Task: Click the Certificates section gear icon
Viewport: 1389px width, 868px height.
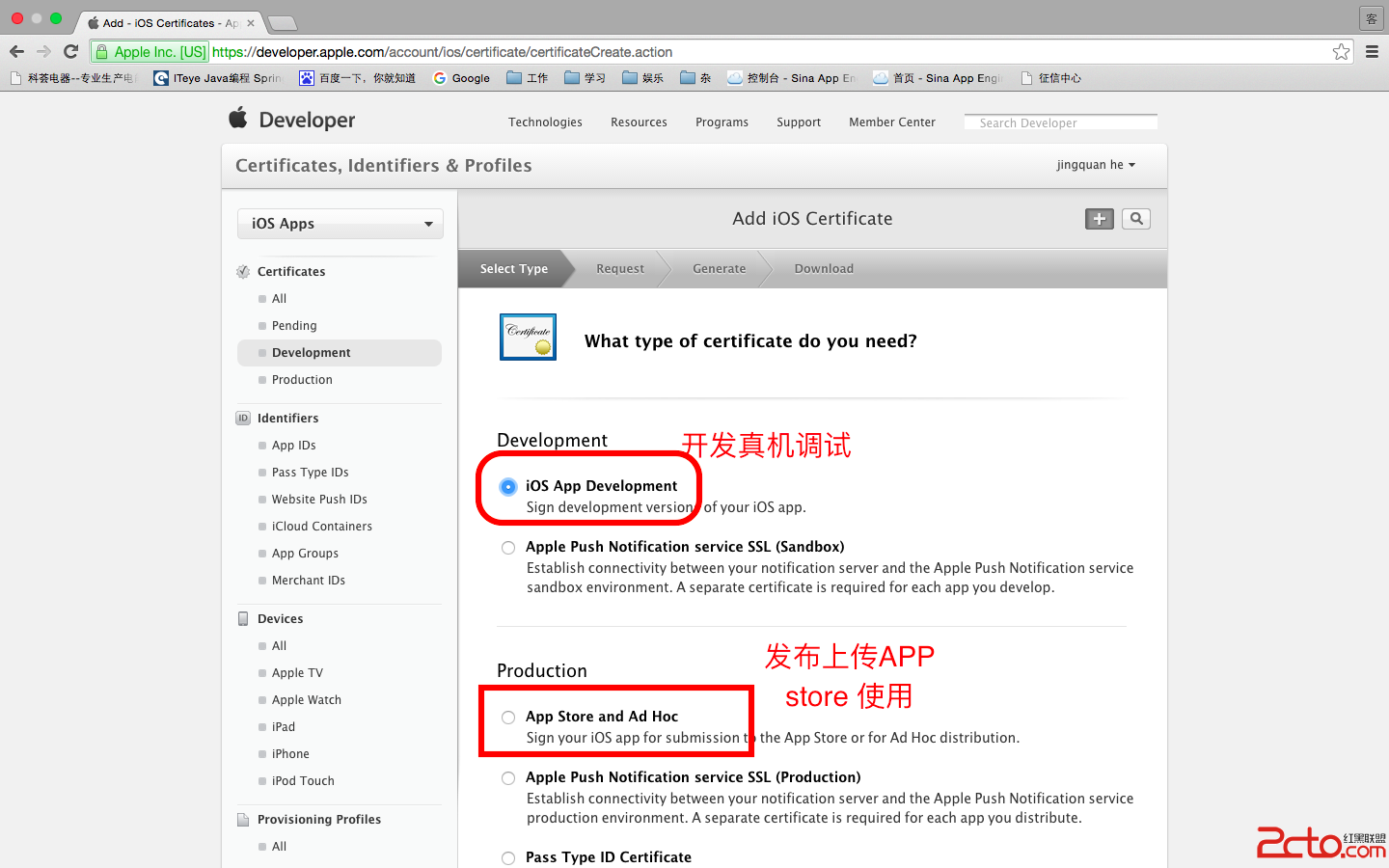Action: coord(243,272)
